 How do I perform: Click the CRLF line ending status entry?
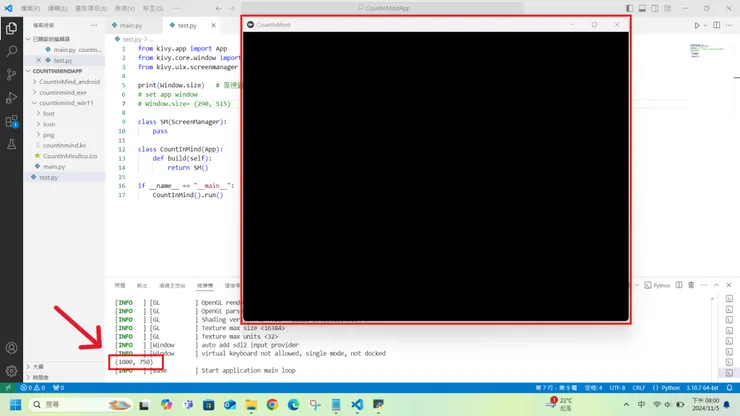coord(639,388)
